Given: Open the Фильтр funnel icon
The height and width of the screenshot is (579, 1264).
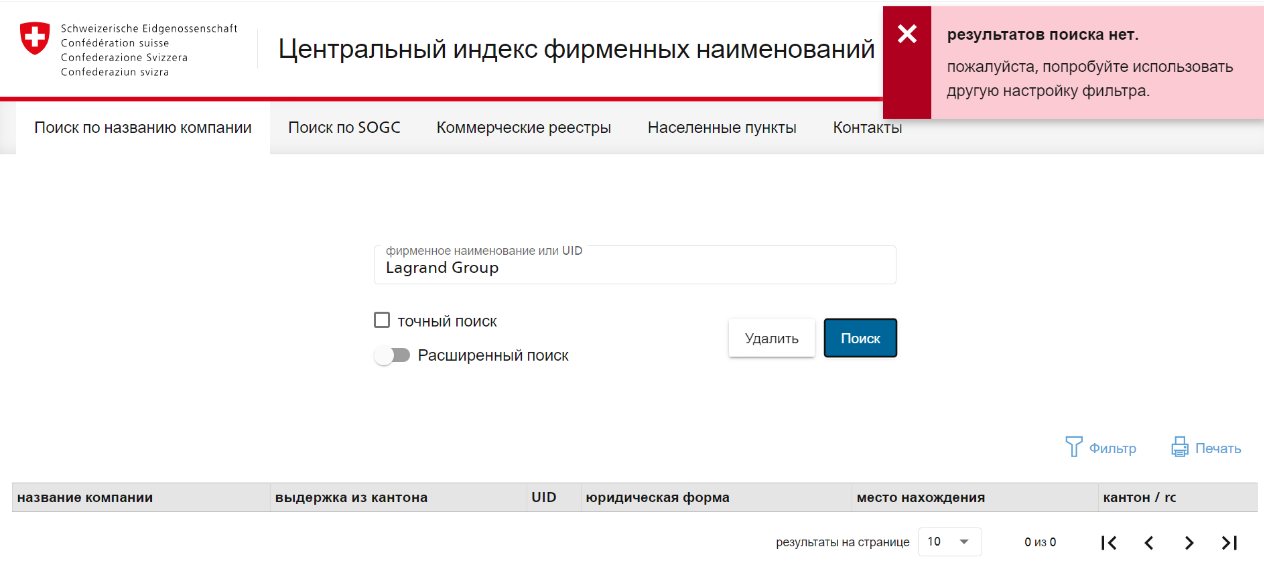Looking at the screenshot, I should pyautogui.click(x=1075, y=447).
